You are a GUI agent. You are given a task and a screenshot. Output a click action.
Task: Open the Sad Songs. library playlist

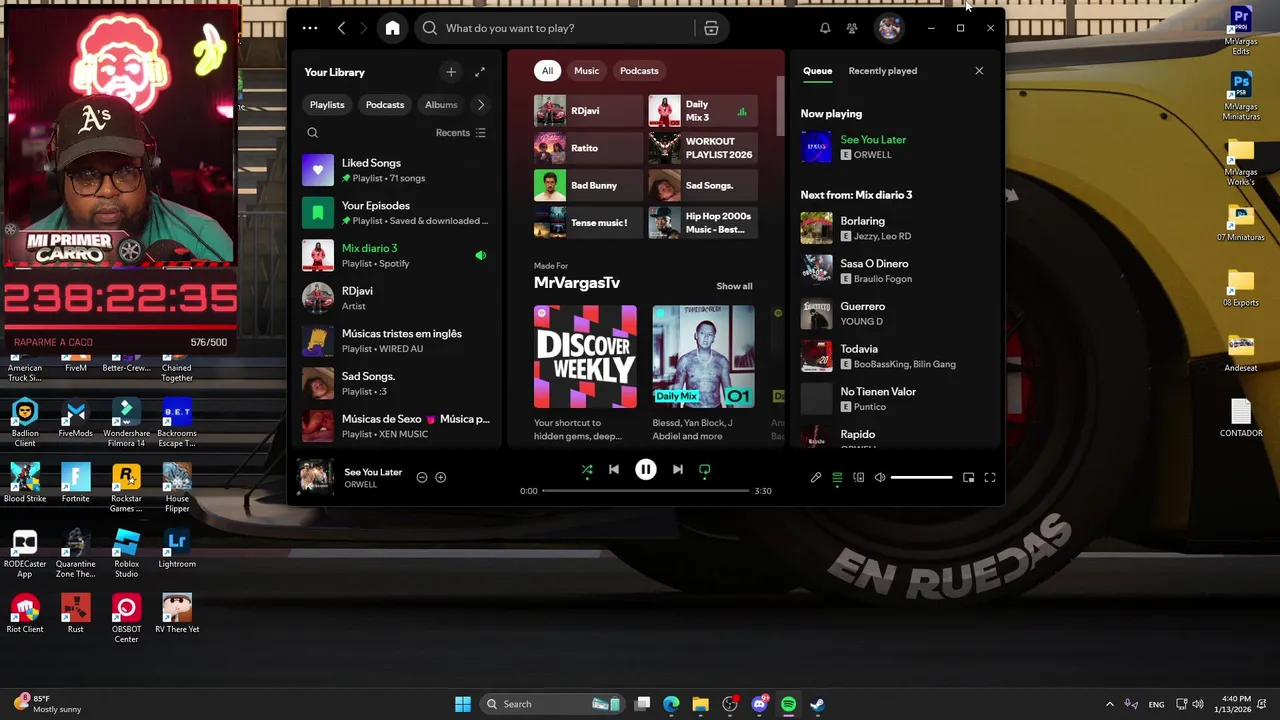(398, 383)
